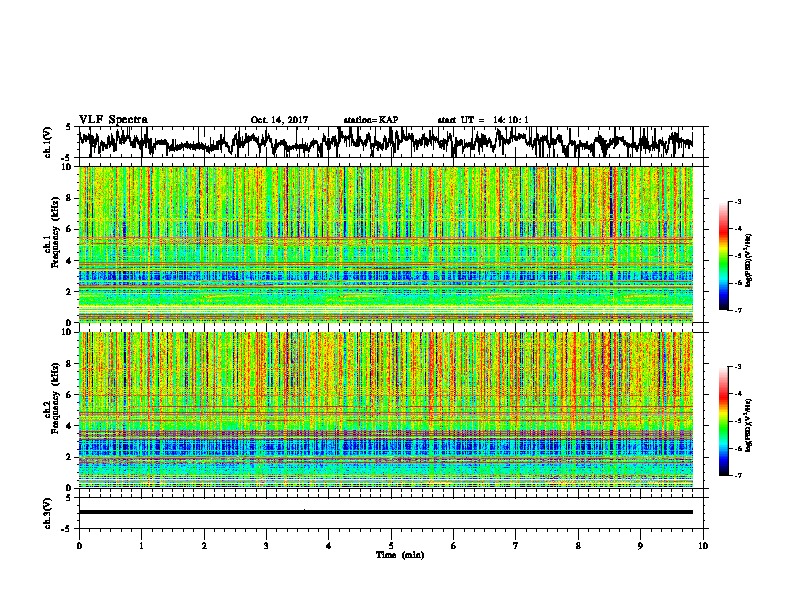Click the "ch.1(V)" axis label at top

pyautogui.click(x=48, y=142)
